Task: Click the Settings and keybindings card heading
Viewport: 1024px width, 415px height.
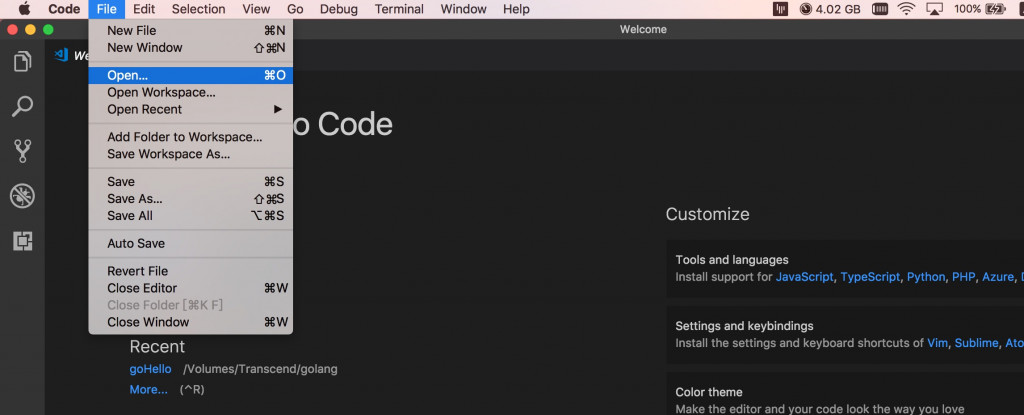Action: (x=744, y=325)
